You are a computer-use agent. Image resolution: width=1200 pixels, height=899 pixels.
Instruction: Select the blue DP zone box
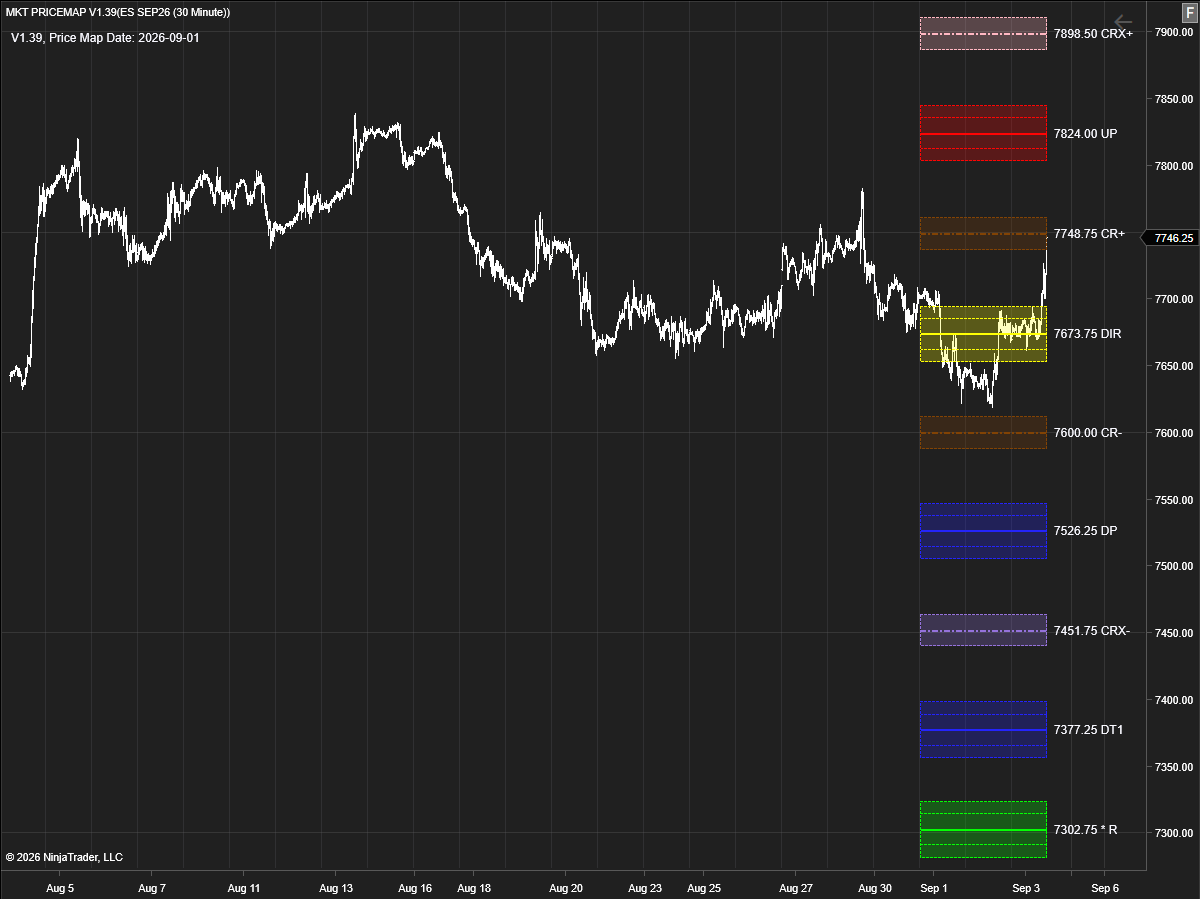coord(983,531)
